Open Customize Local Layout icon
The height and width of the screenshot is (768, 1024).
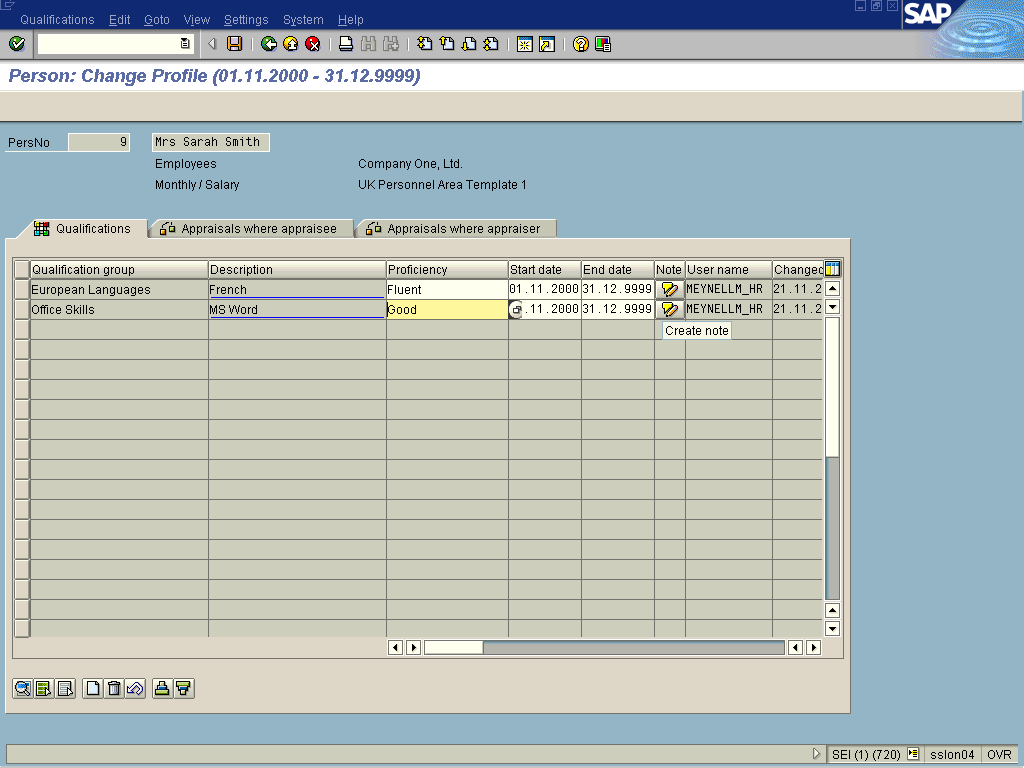coord(603,44)
